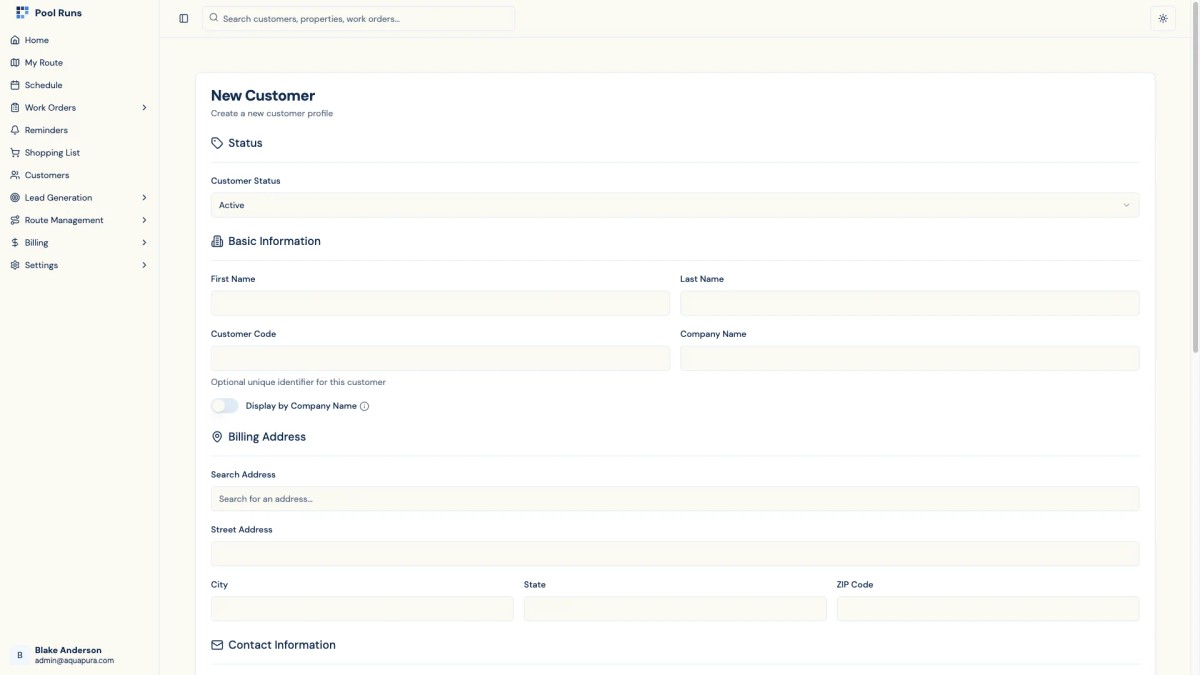
Task: Click the Company Name input field
Action: coord(910,358)
